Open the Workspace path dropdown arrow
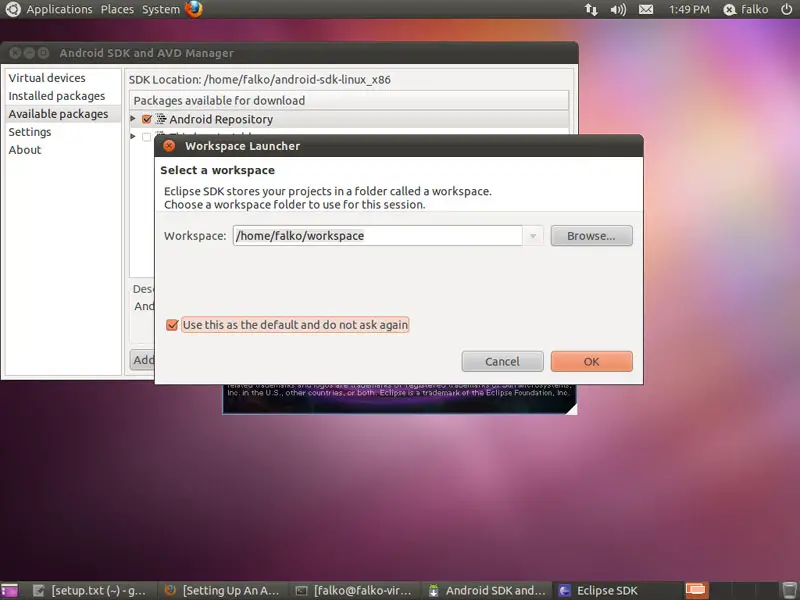Image resolution: width=800 pixels, height=600 pixels. click(x=533, y=236)
